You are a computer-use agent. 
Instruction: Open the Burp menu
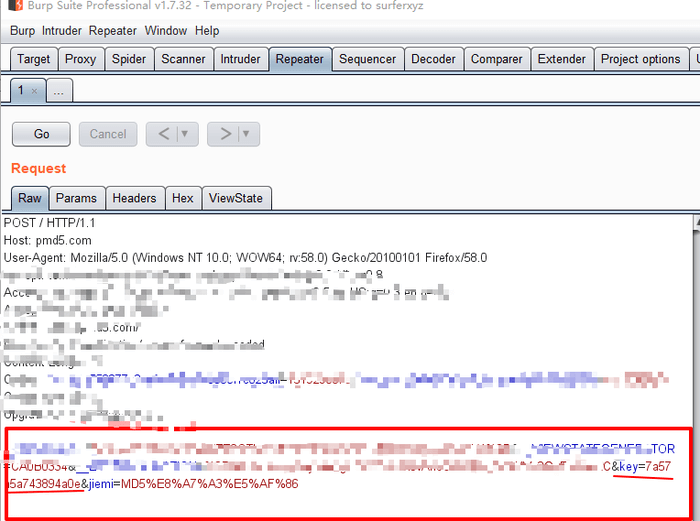[22, 31]
